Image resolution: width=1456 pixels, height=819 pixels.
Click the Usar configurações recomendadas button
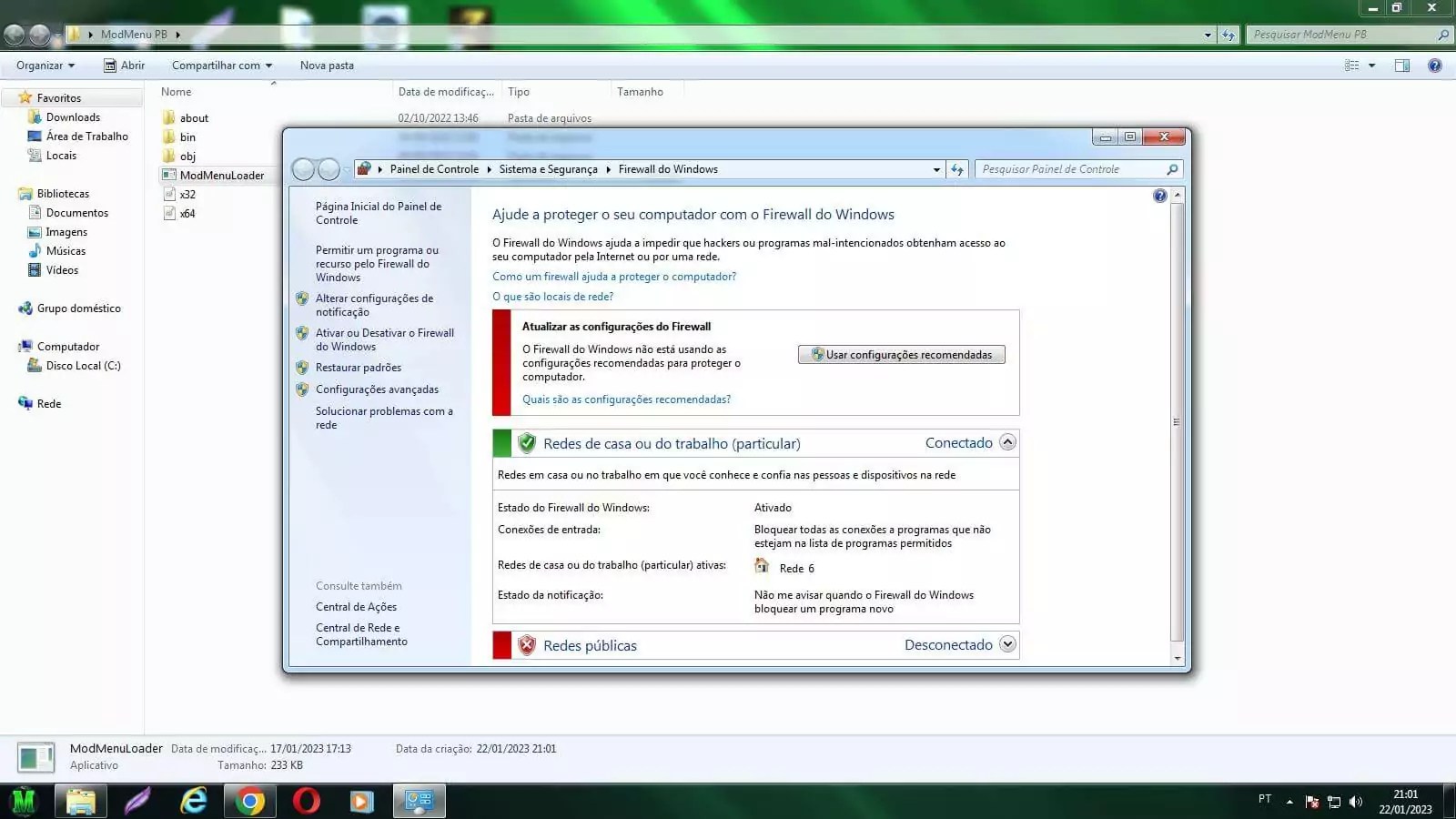pyautogui.click(x=901, y=354)
